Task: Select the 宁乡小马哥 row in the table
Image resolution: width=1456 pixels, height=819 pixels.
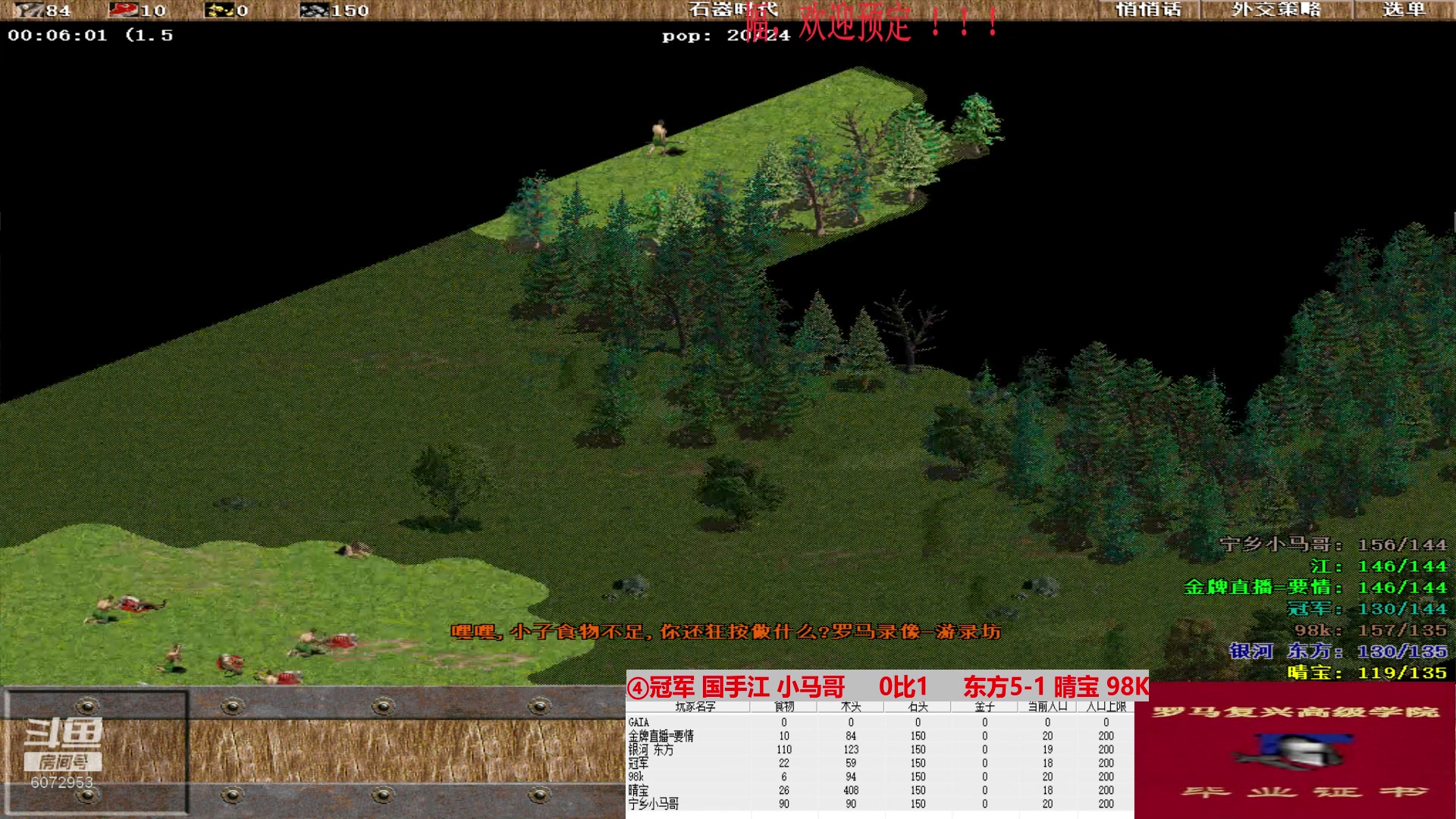Action: (880, 805)
